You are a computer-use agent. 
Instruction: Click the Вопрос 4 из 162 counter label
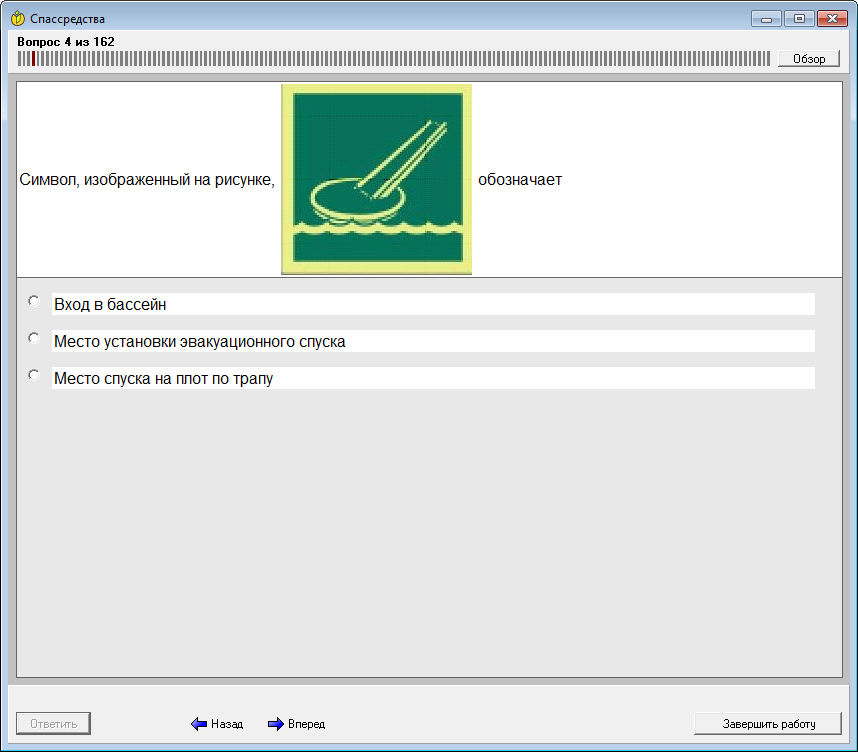(x=66, y=42)
